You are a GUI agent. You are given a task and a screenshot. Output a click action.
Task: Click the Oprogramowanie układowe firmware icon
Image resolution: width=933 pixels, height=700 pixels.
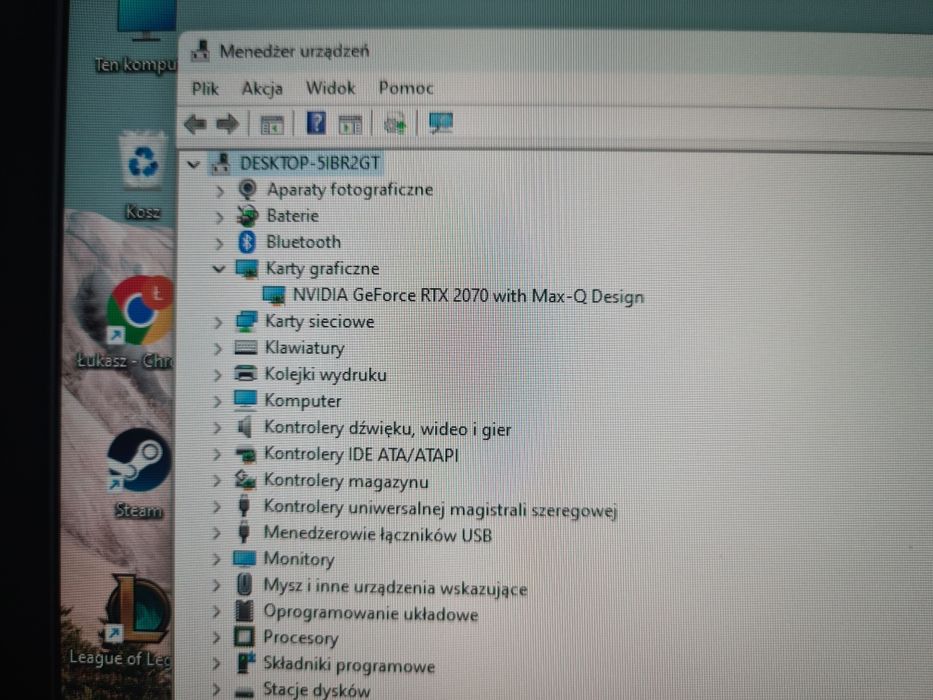click(x=243, y=611)
